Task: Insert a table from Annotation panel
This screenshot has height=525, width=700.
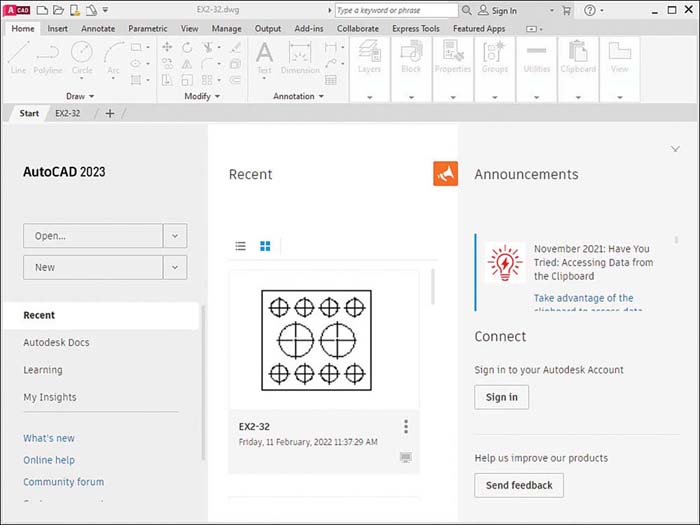Action: click(331, 80)
